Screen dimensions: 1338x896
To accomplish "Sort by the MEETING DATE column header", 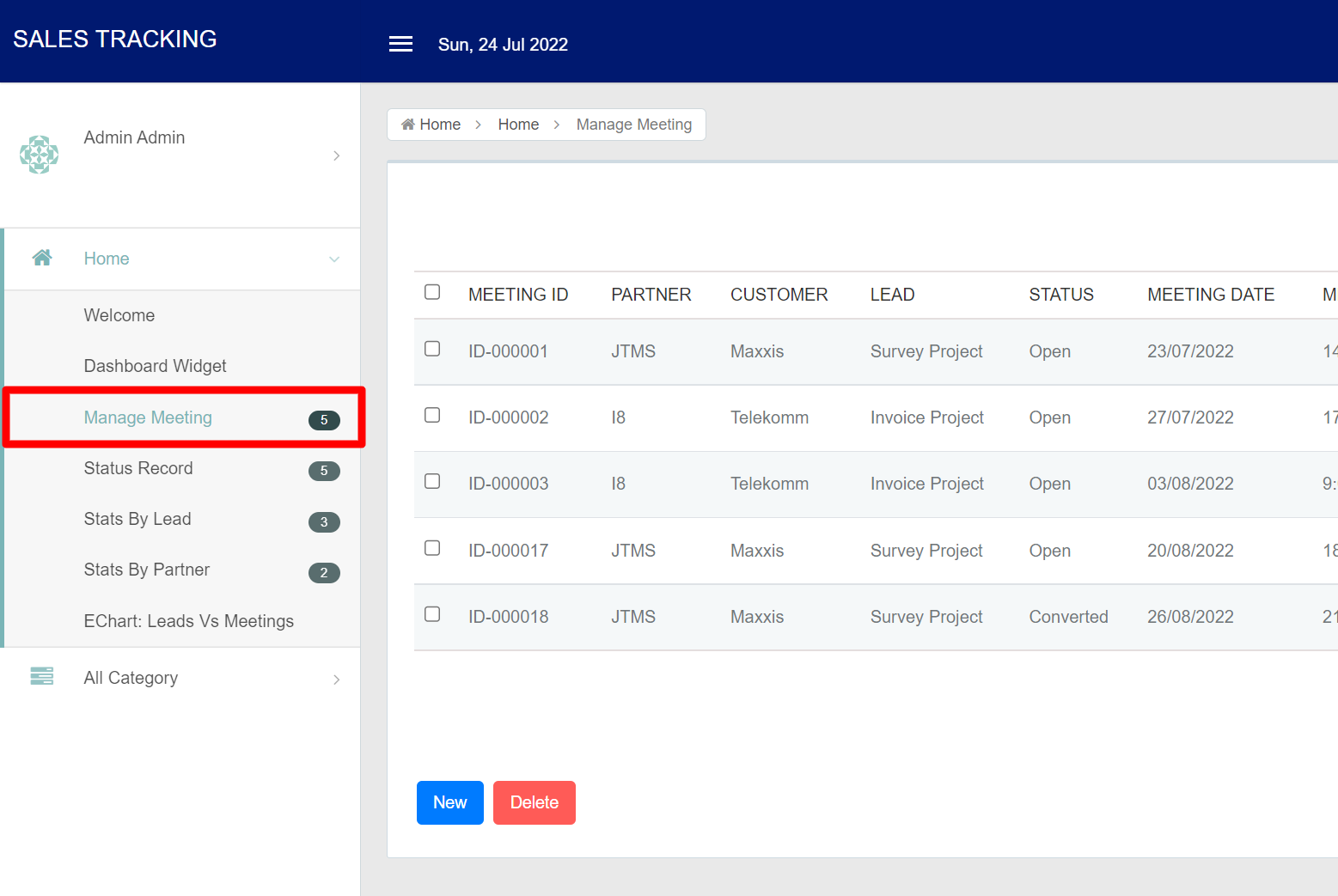I will 1210,295.
